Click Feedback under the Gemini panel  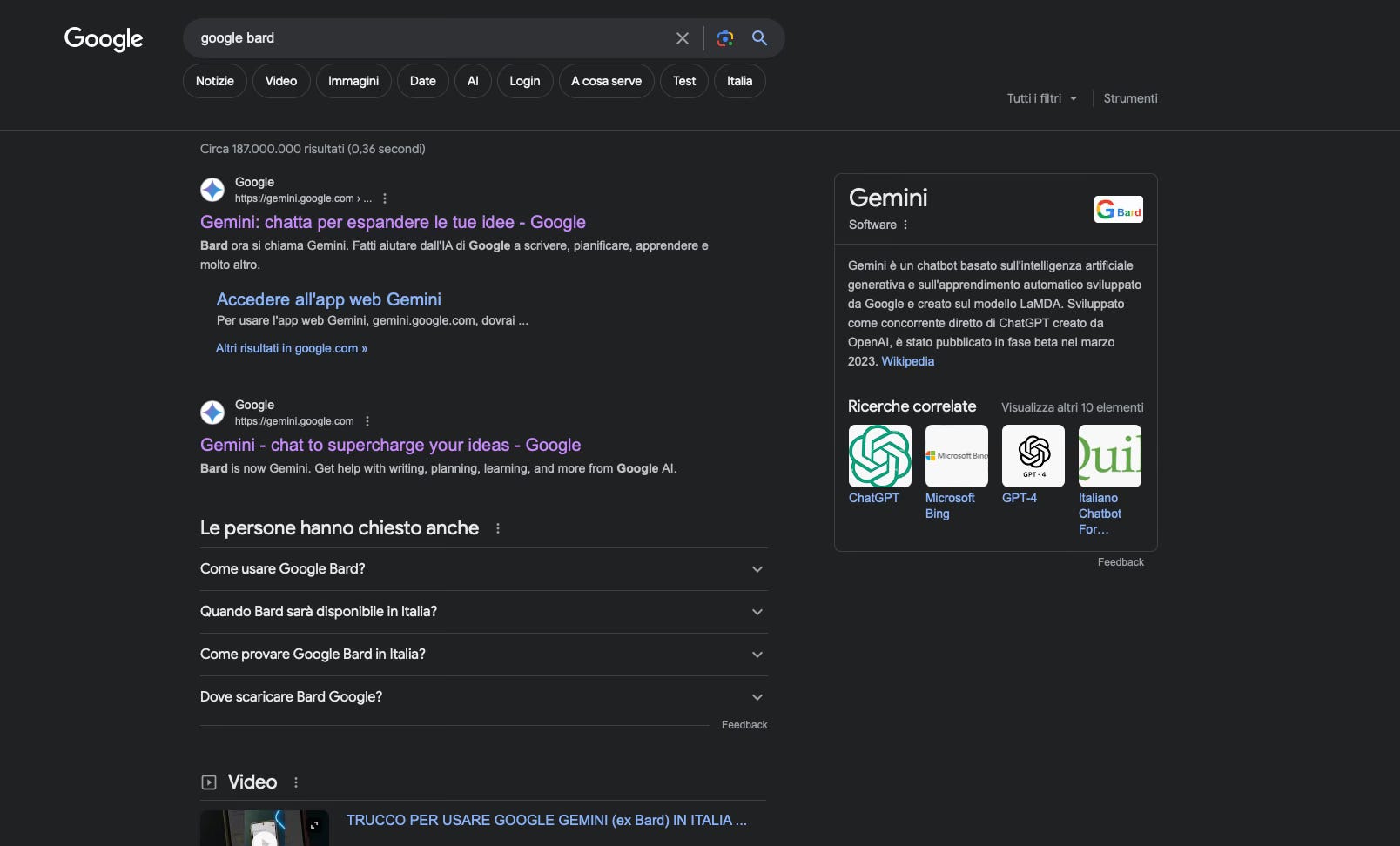(1121, 562)
